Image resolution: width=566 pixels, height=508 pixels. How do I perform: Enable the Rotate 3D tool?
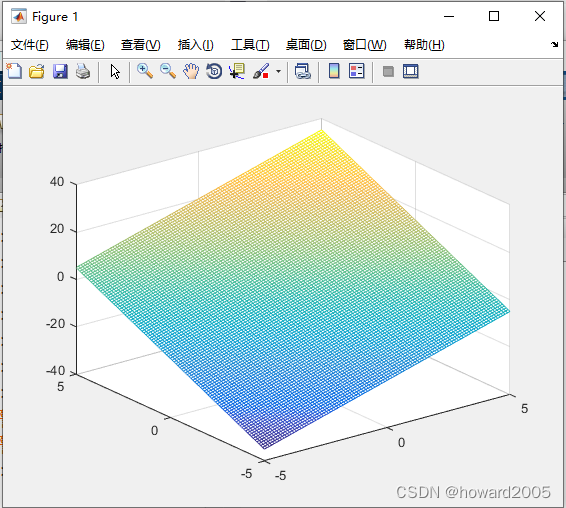(x=214, y=71)
